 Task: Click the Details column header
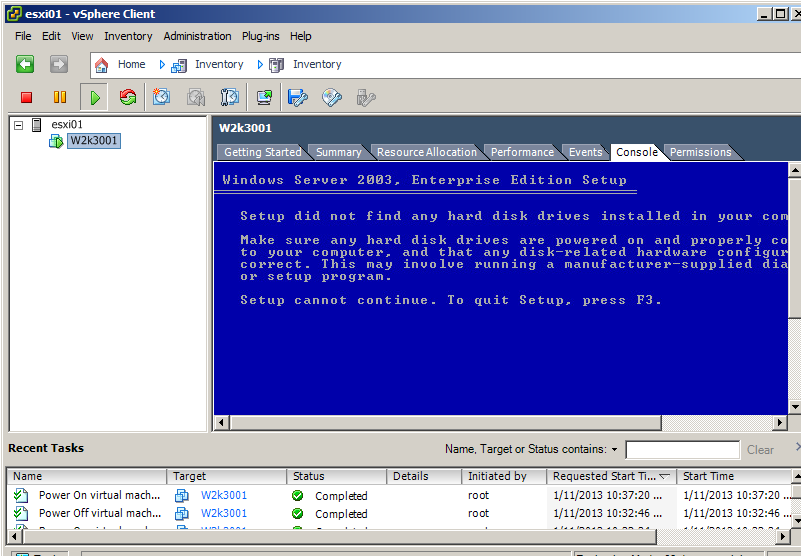[424, 476]
